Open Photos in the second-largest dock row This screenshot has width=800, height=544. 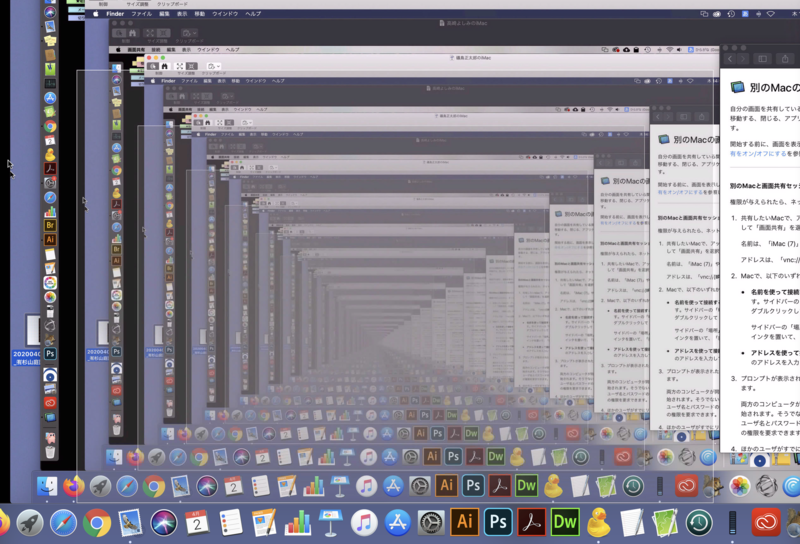739,486
